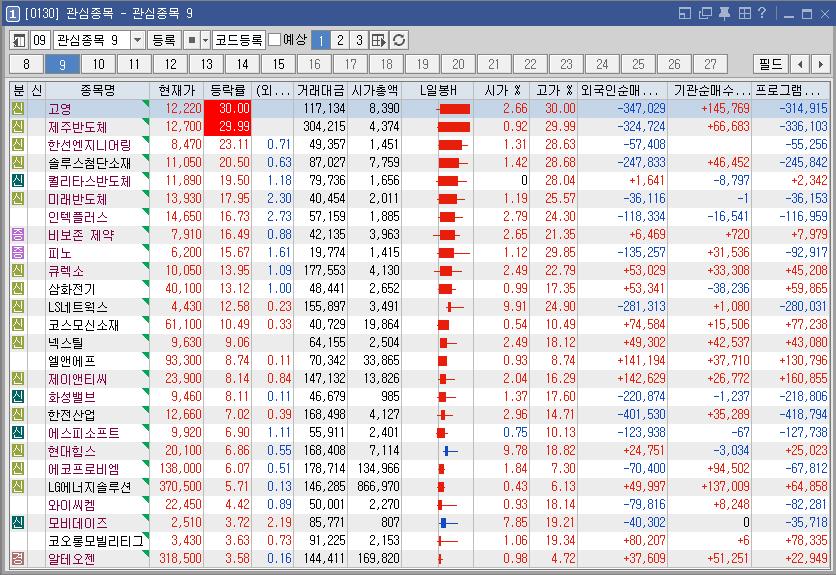The width and height of the screenshot is (836, 575).
Task: Select view mode 2 toggle
Action: click(x=340, y=40)
